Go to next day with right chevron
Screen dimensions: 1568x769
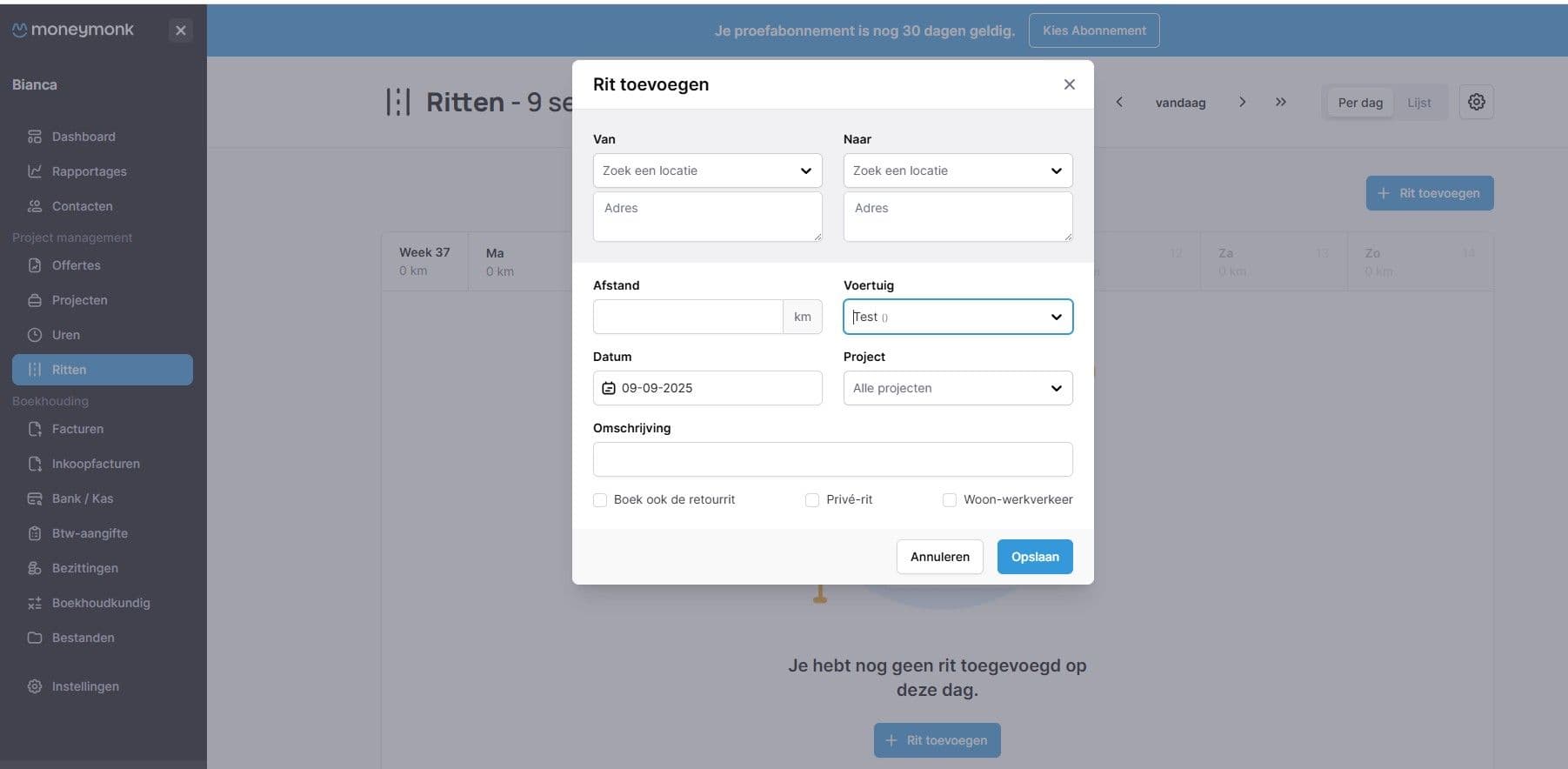1242,102
